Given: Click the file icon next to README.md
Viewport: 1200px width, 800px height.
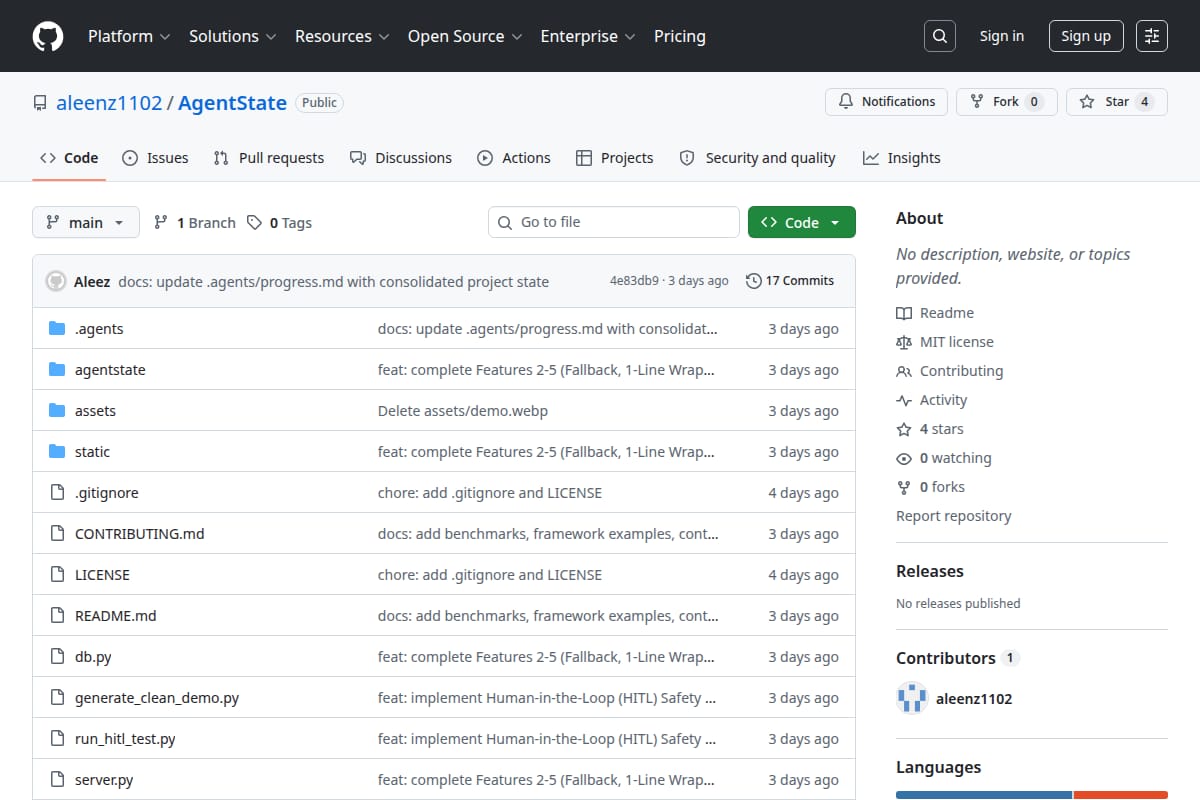Looking at the screenshot, I should tap(57, 616).
